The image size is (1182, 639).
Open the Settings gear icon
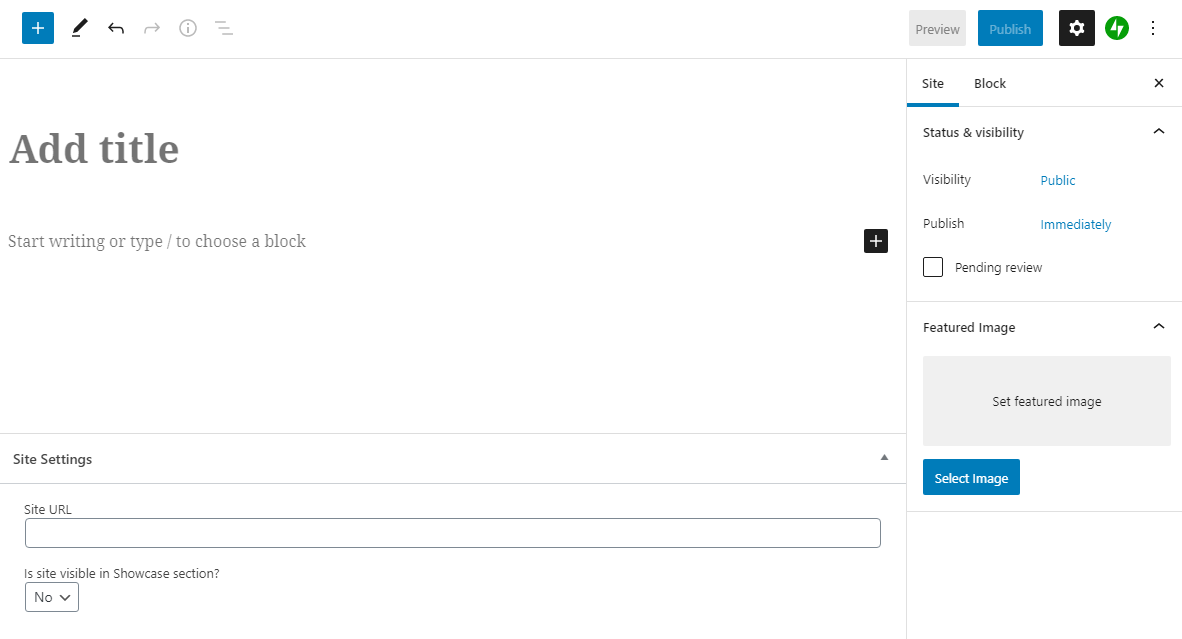pos(1076,28)
